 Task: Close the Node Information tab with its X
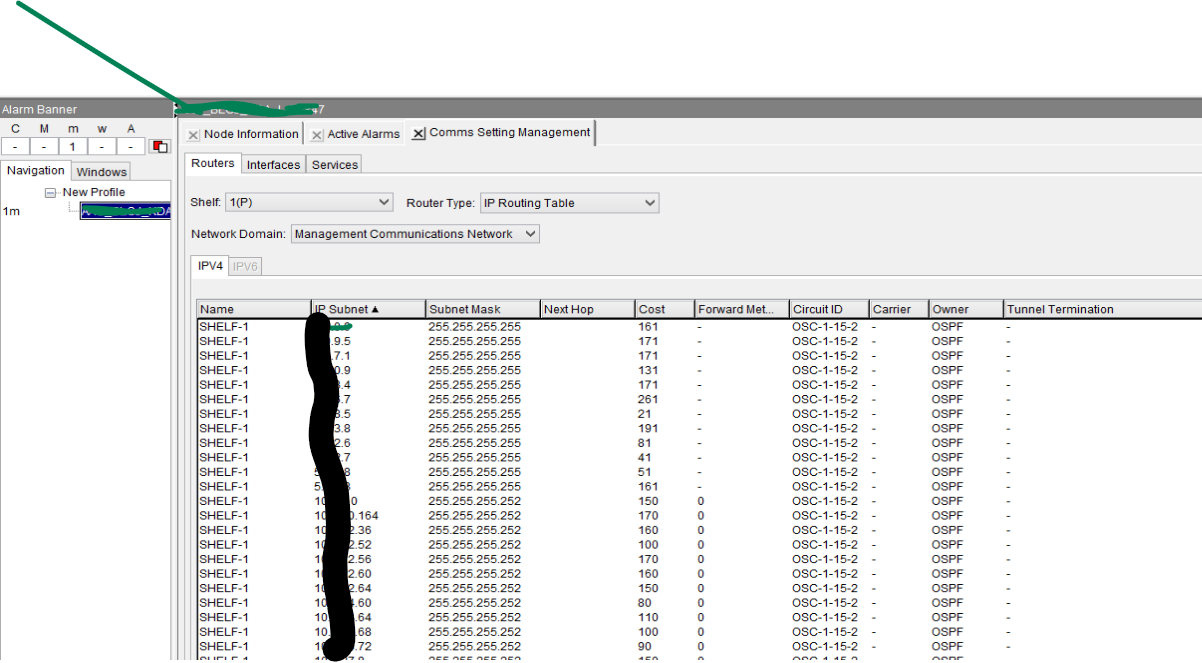(x=193, y=135)
